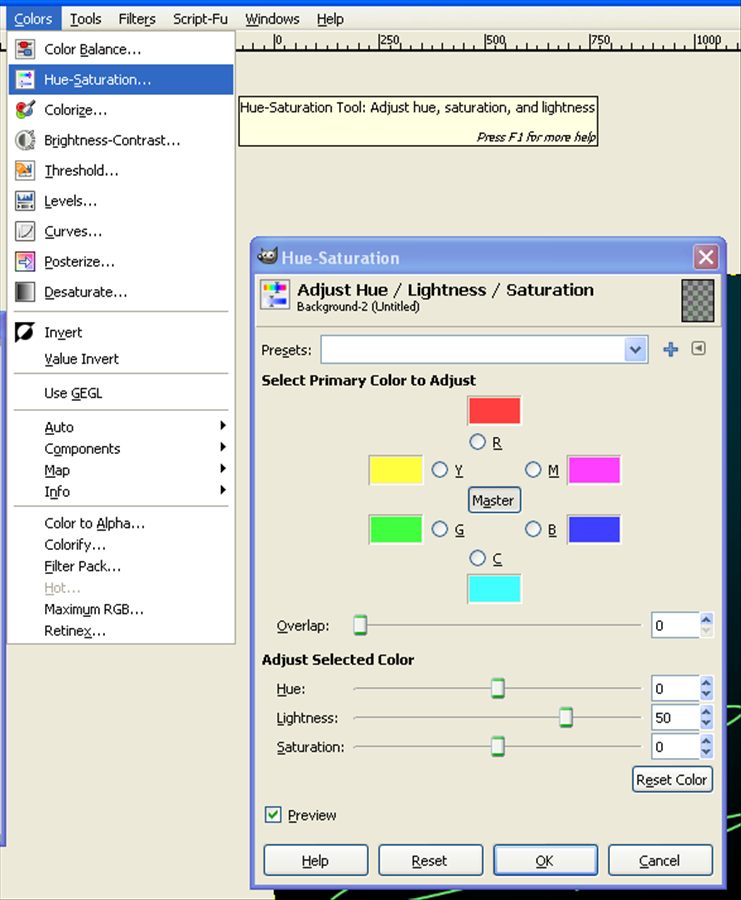
Task: Click the magenta color swatch
Action: pyautogui.click(x=593, y=470)
